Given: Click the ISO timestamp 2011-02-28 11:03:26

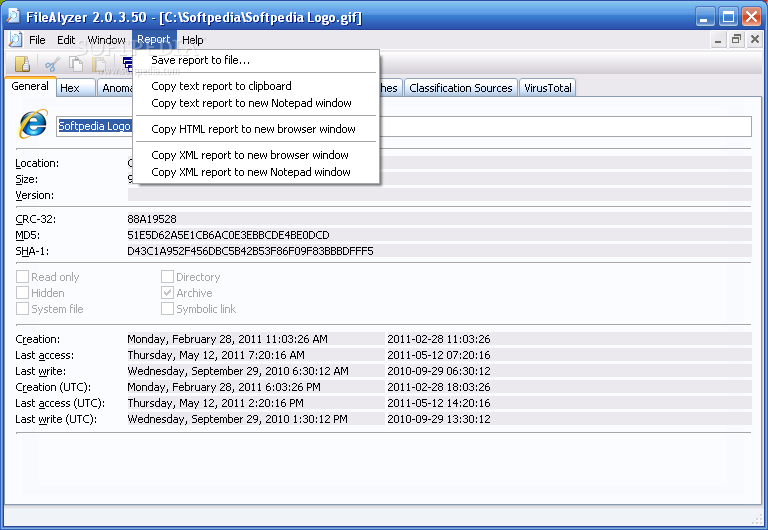Looking at the screenshot, I should tap(439, 339).
